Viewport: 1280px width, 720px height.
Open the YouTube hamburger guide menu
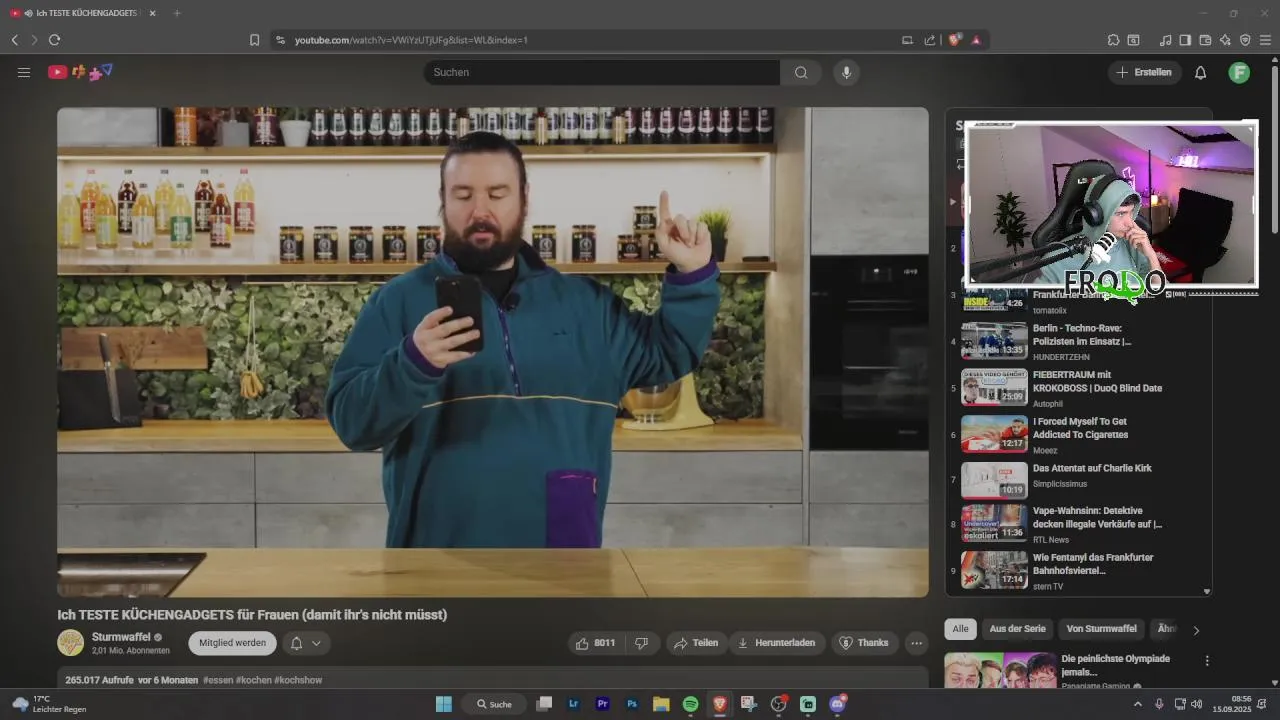click(24, 72)
